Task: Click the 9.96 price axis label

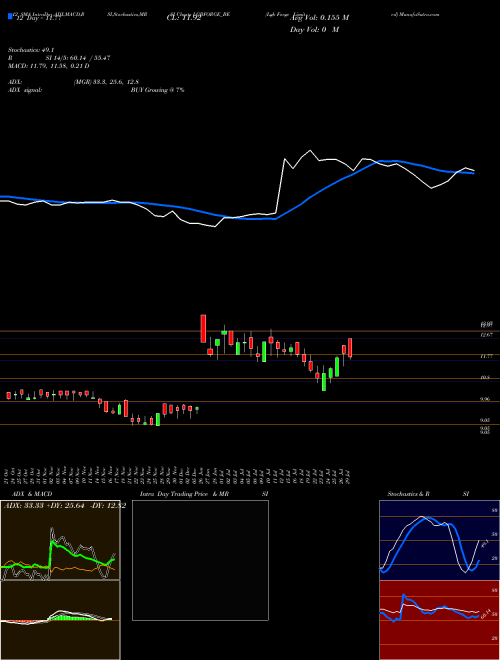Action: (x=485, y=399)
